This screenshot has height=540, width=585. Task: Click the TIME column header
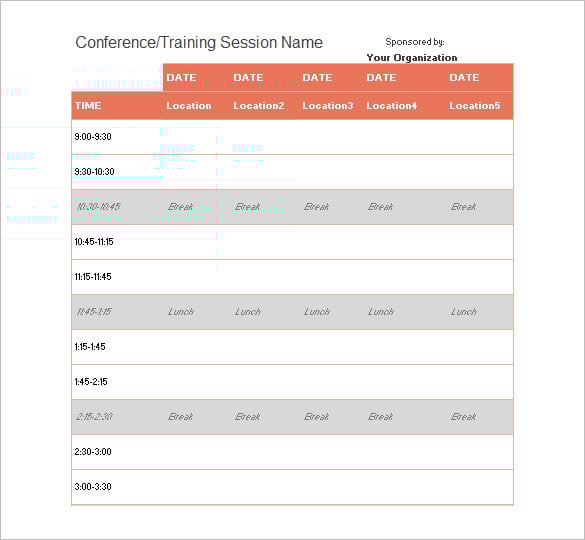pyautogui.click(x=88, y=106)
